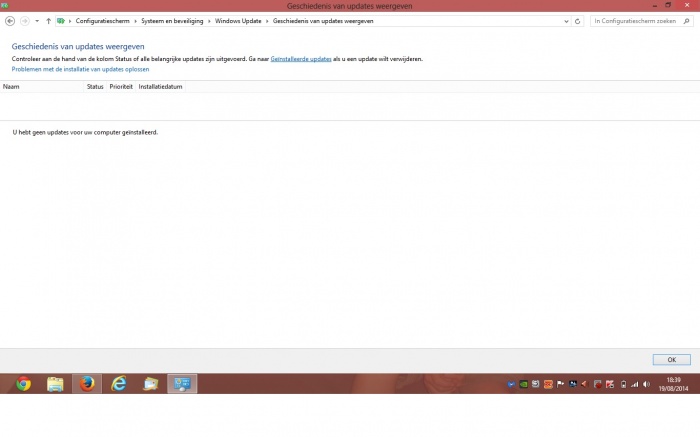Close the Geschiedenis van updates window
700x437 pixels.
(687, 5)
